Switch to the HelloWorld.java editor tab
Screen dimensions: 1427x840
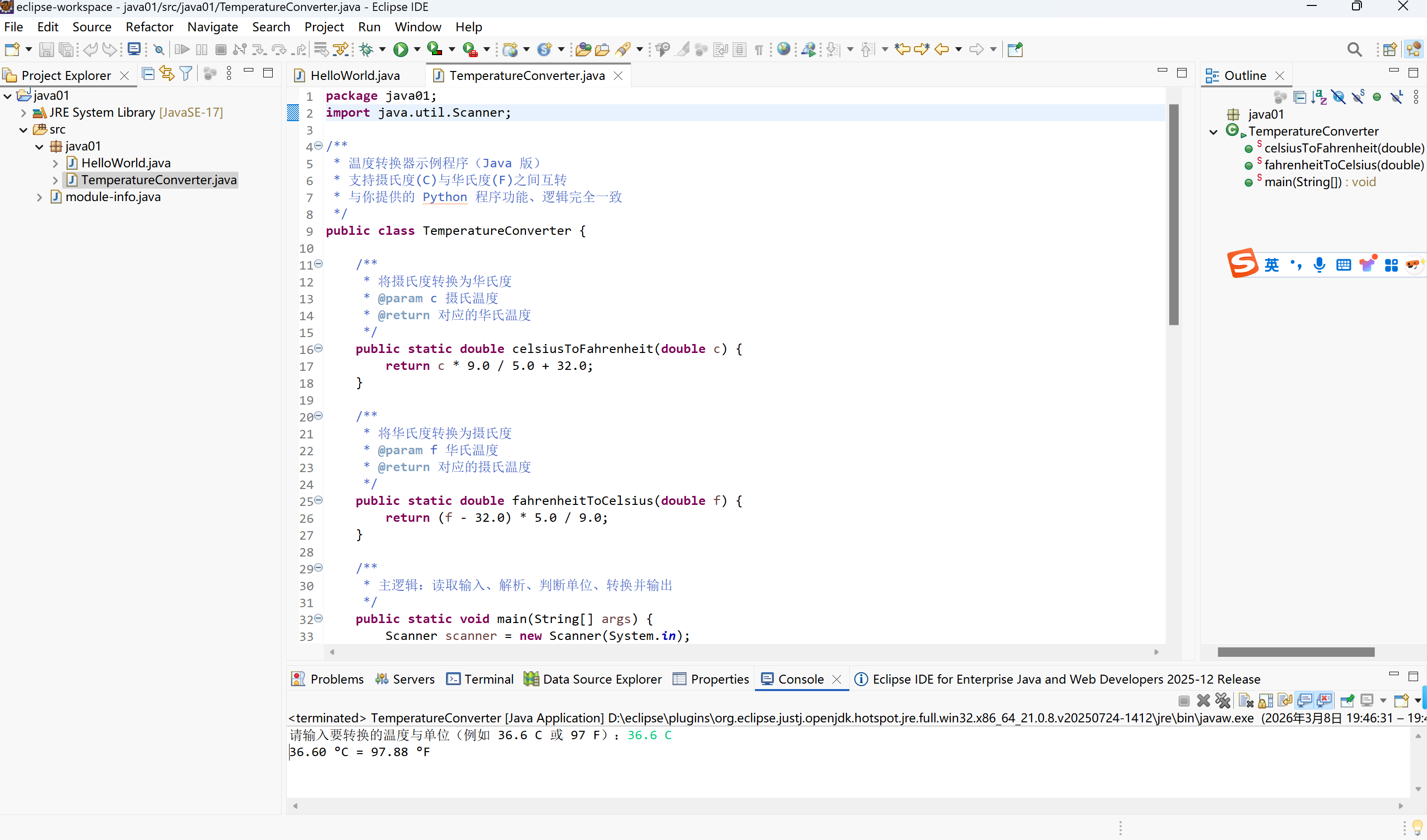[355, 75]
